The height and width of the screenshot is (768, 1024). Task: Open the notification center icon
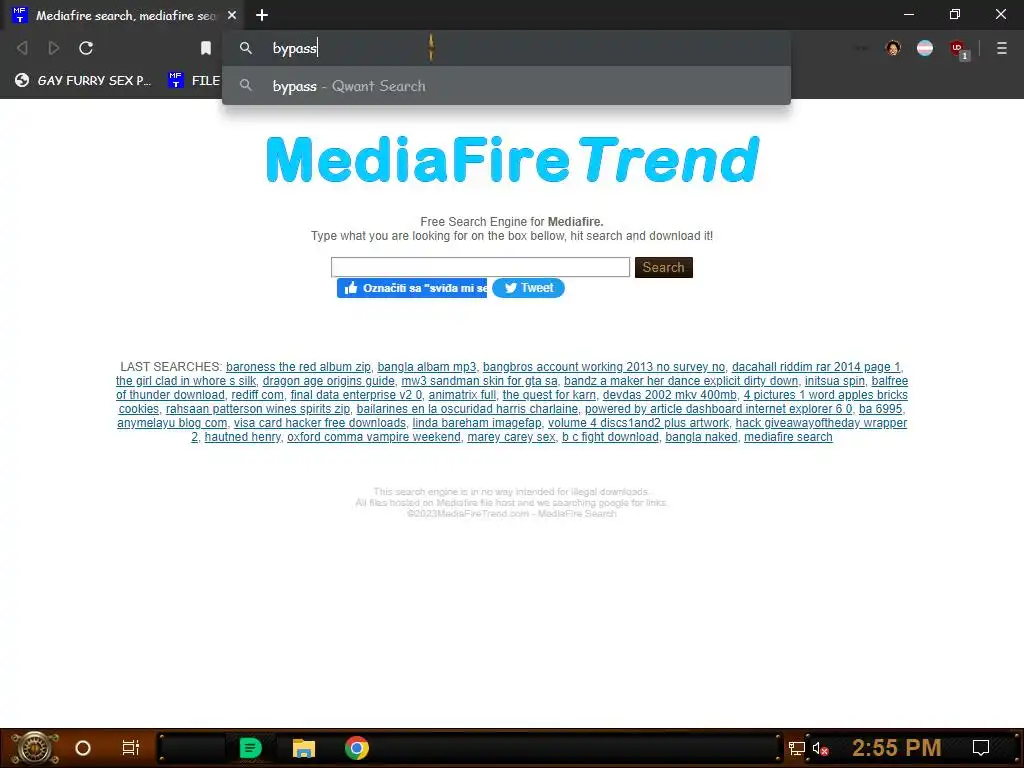tap(981, 748)
